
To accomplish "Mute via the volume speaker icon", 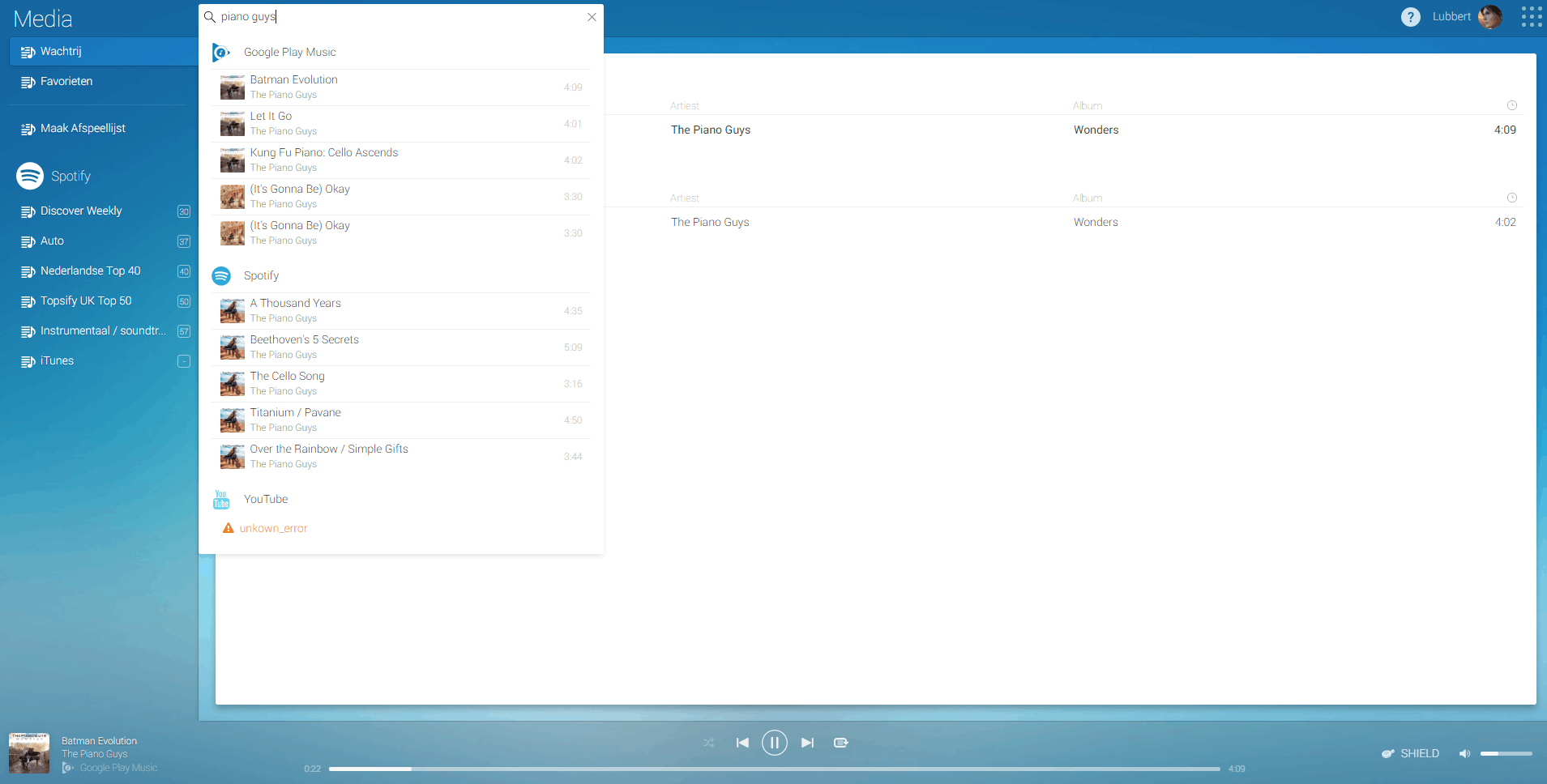I will (x=1464, y=754).
